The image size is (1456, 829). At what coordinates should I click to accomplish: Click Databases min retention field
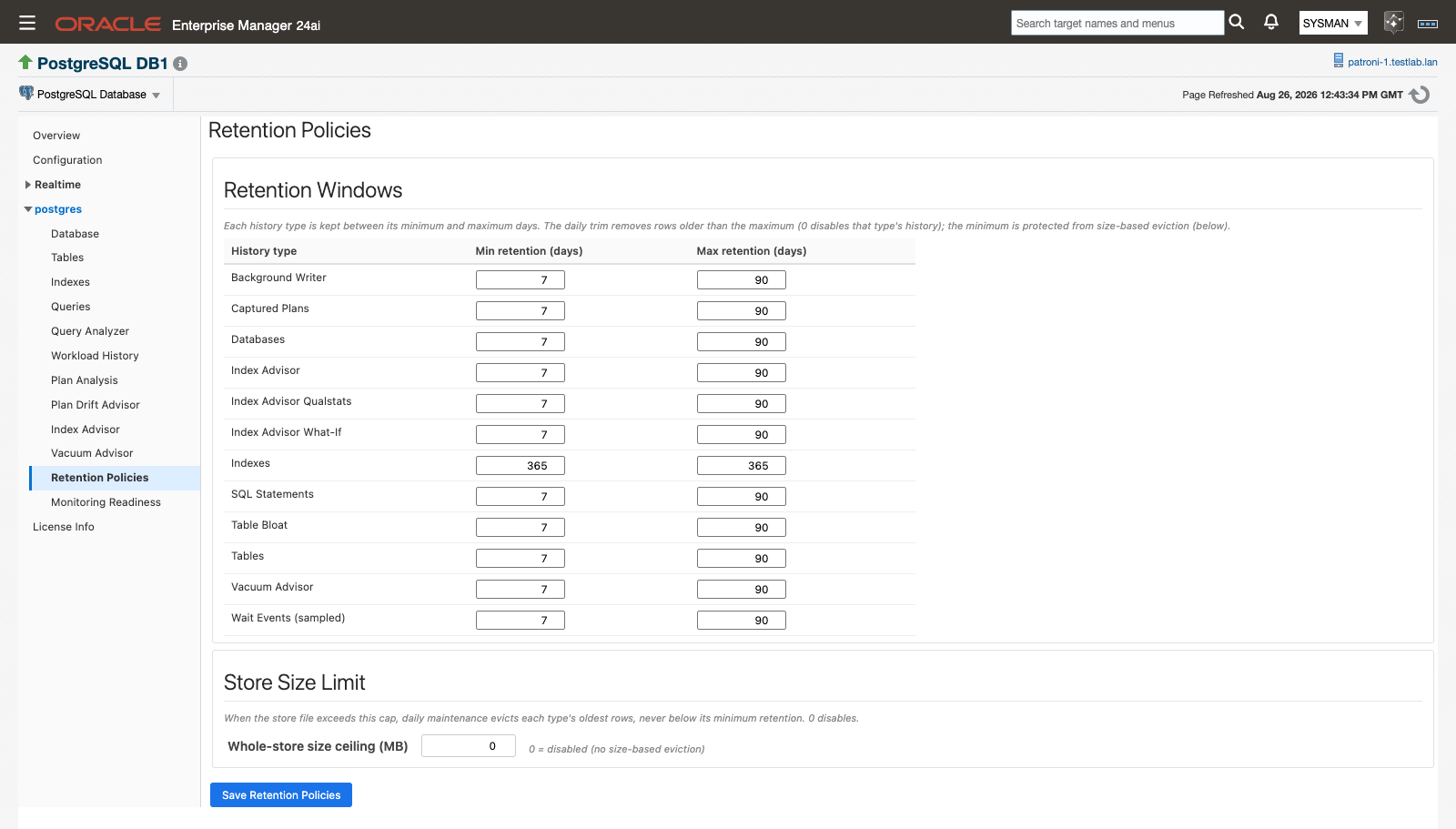[x=521, y=342]
